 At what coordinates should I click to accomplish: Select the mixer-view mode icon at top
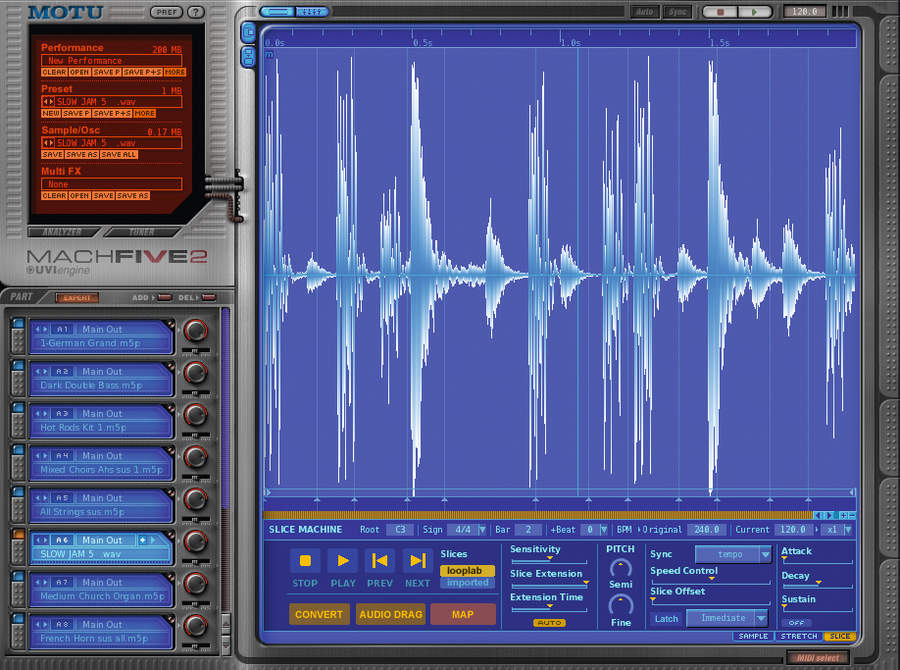pyautogui.click(x=312, y=11)
